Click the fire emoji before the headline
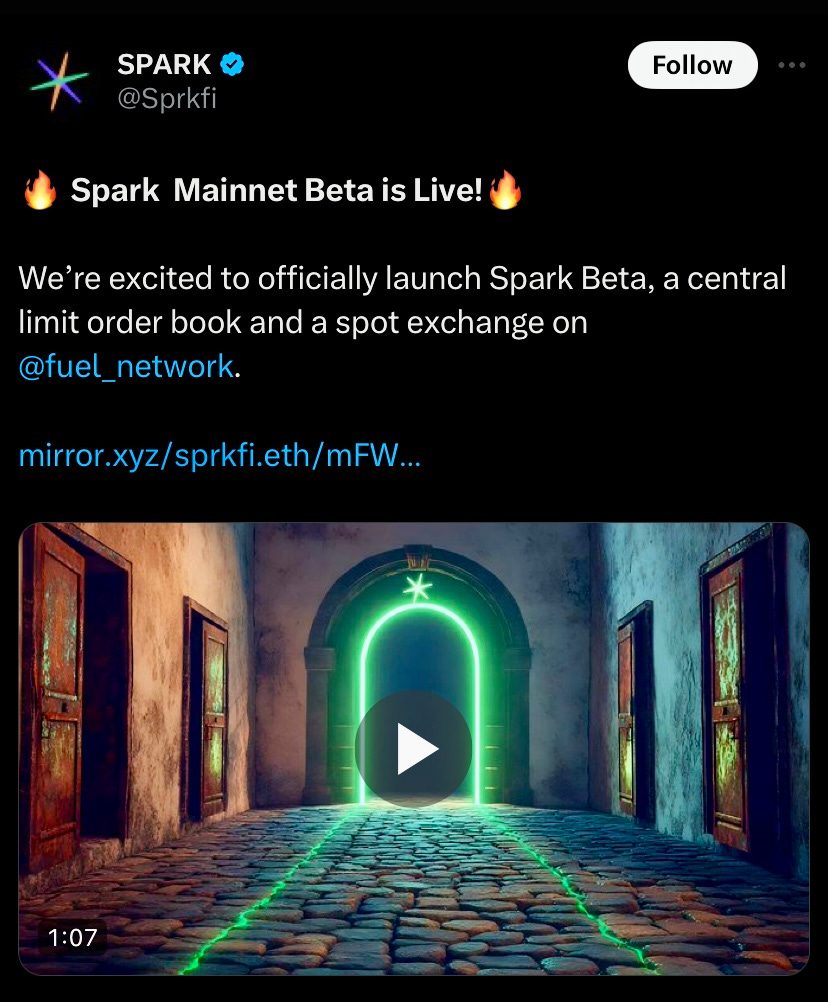 [x=40, y=190]
